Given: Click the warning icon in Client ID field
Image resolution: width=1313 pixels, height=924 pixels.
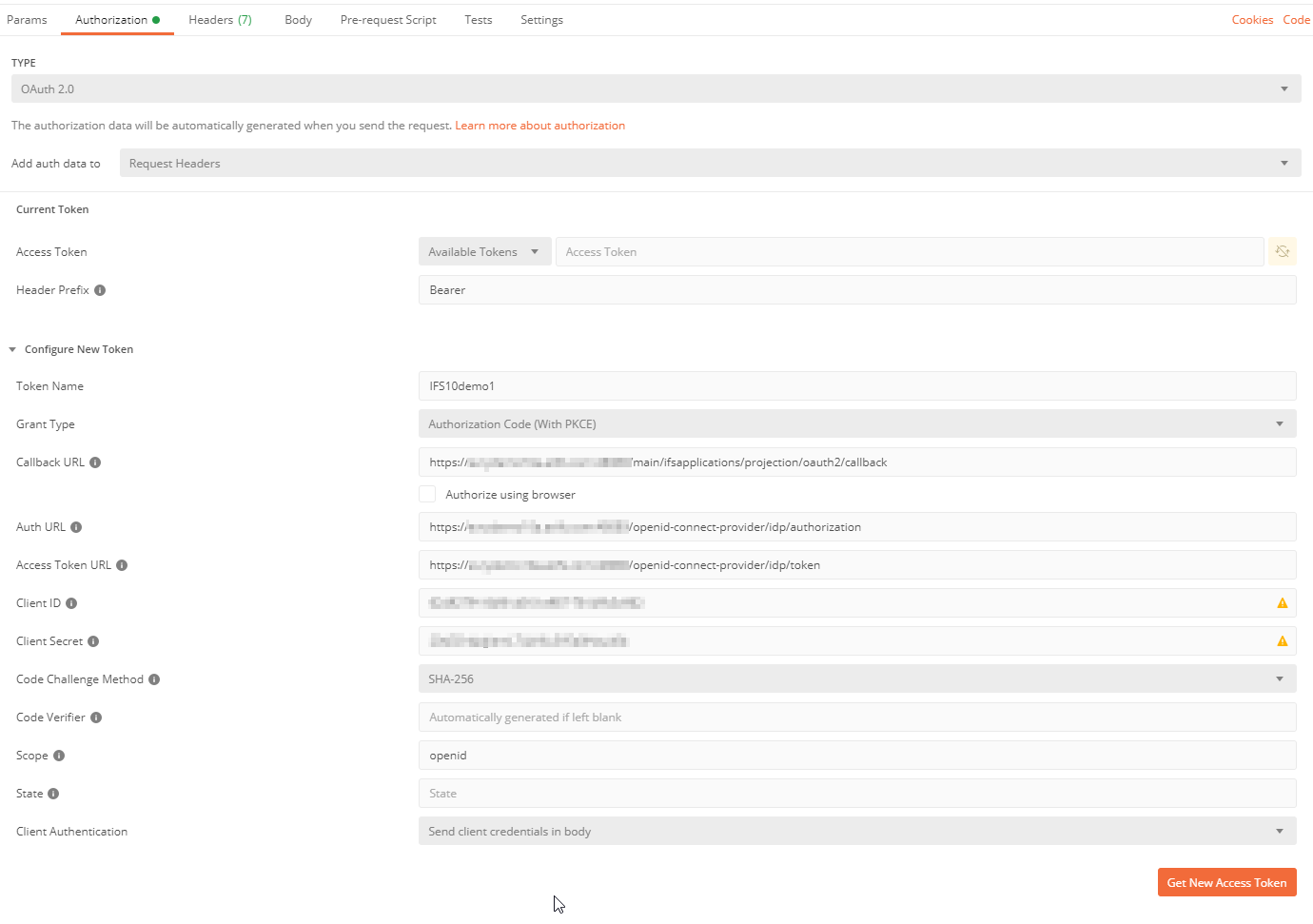Looking at the screenshot, I should pos(1282,603).
